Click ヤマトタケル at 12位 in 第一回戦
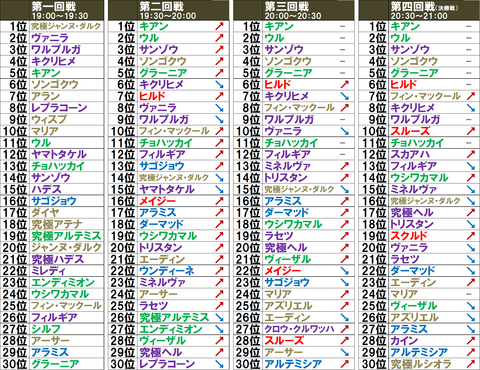480x370 pixels. pos(59,154)
